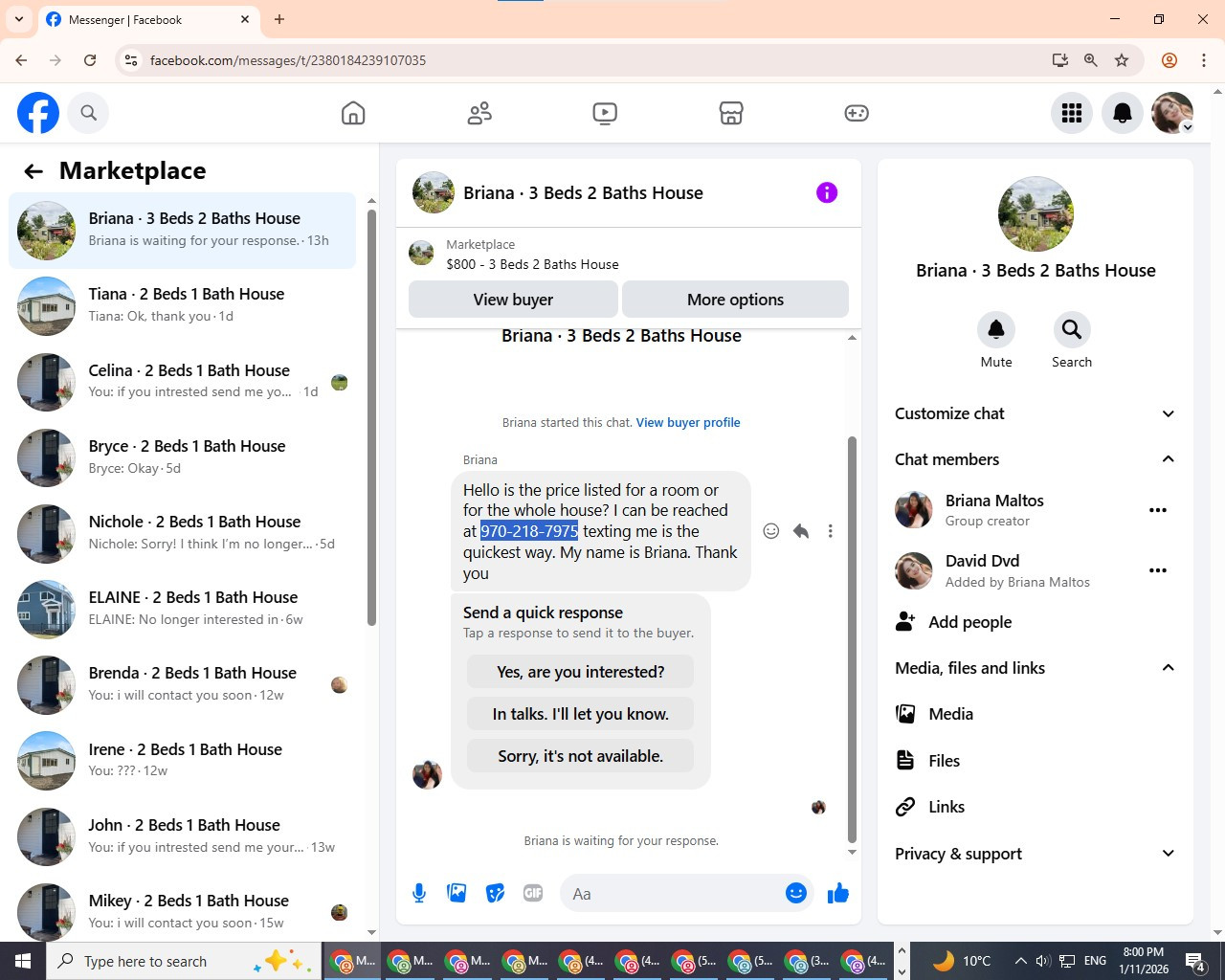This screenshot has width=1225, height=980.
Task: Open emoji picker in the message box
Action: click(x=796, y=893)
